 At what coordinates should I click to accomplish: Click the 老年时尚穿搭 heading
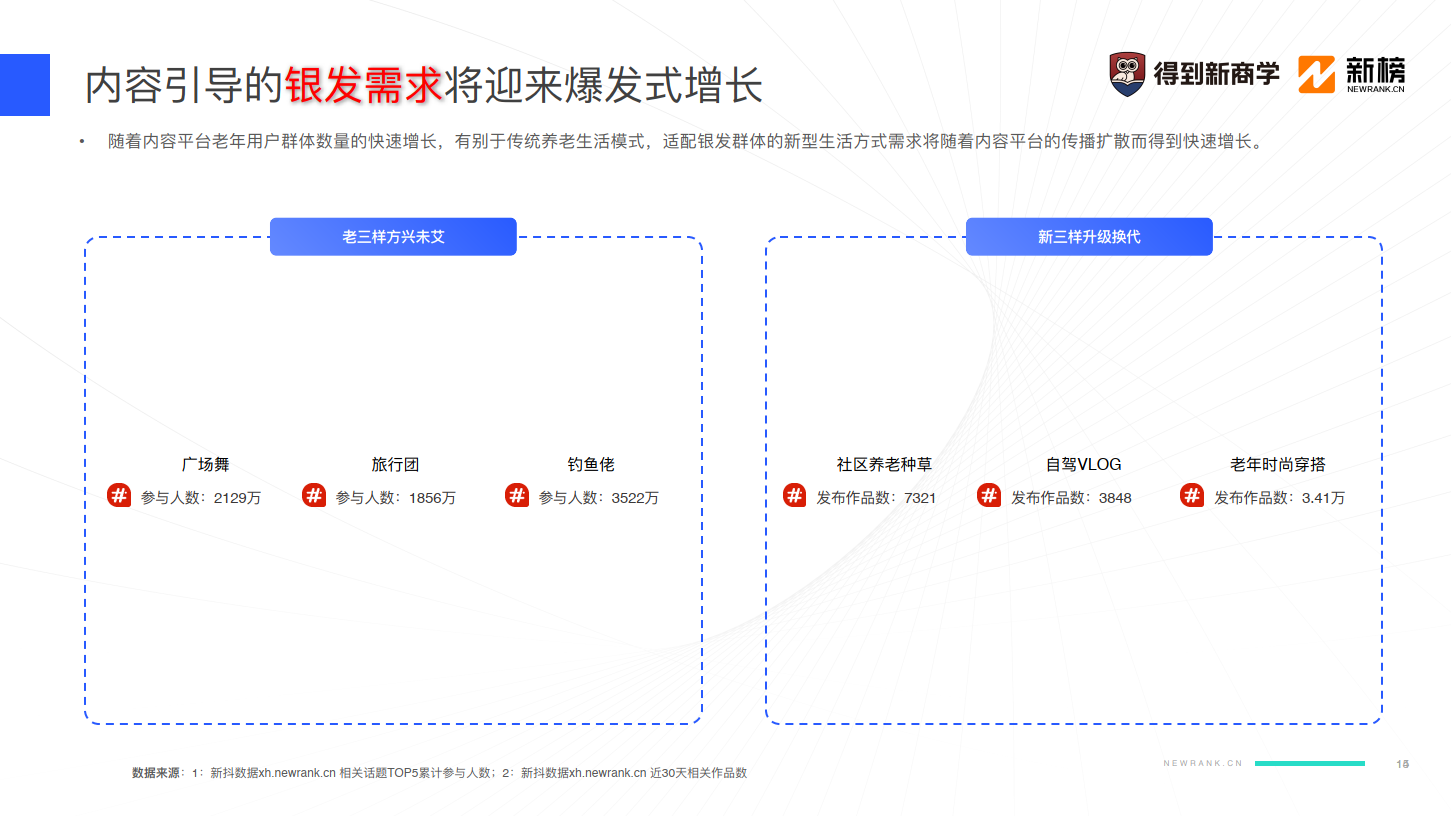pyautogui.click(x=1278, y=464)
